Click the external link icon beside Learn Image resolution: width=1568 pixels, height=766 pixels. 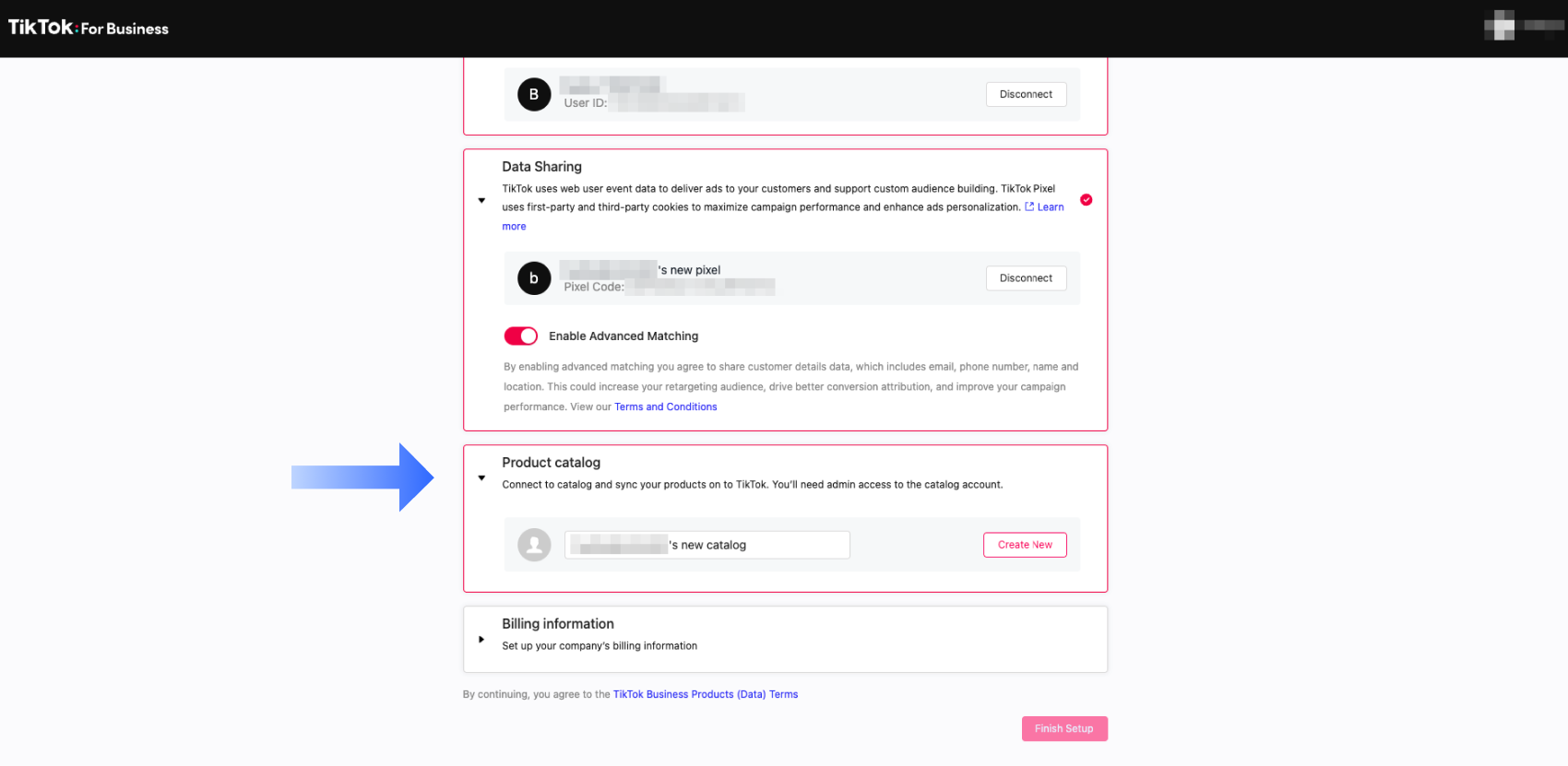pos(1029,207)
